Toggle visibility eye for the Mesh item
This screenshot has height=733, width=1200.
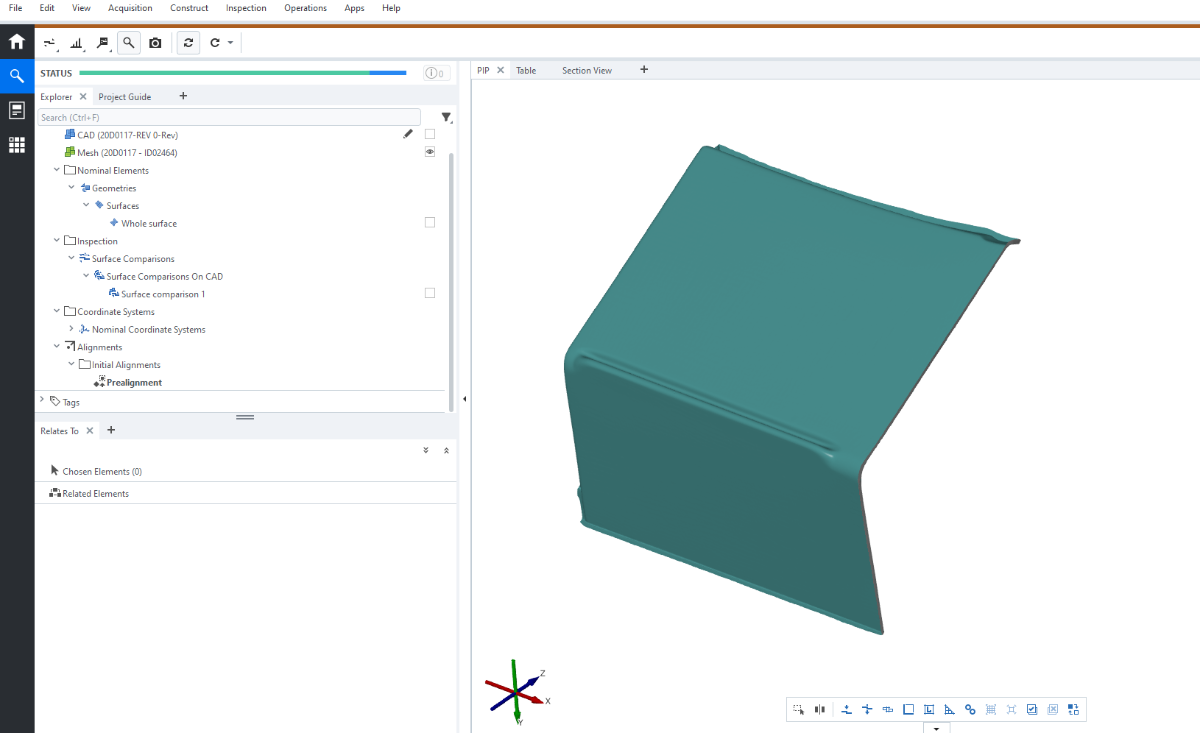click(x=430, y=152)
